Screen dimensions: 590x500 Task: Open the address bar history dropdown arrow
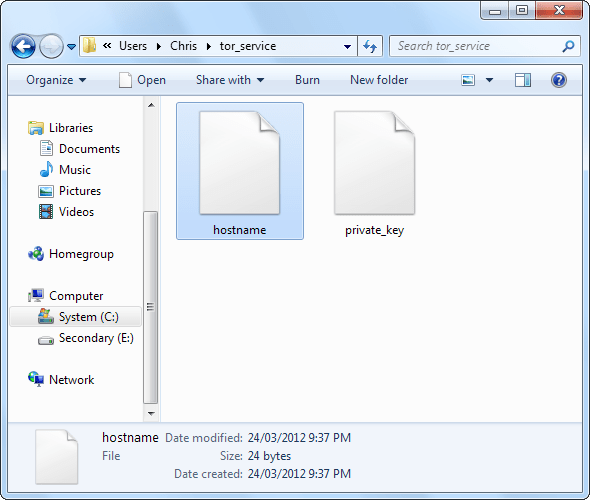point(347,47)
